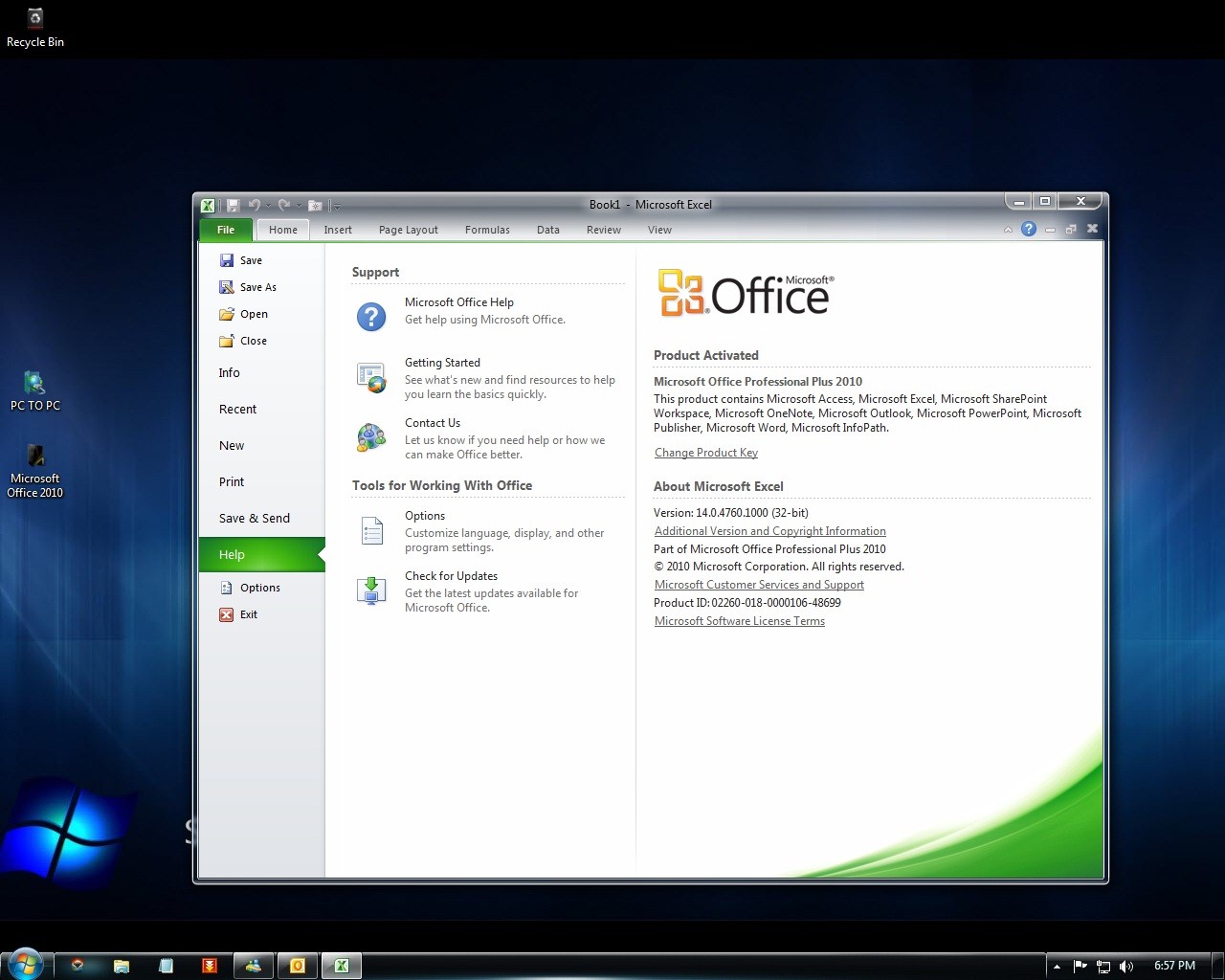Image resolution: width=1225 pixels, height=980 pixels.
Task: Click the Excel logo in the title bar
Action: (208, 205)
